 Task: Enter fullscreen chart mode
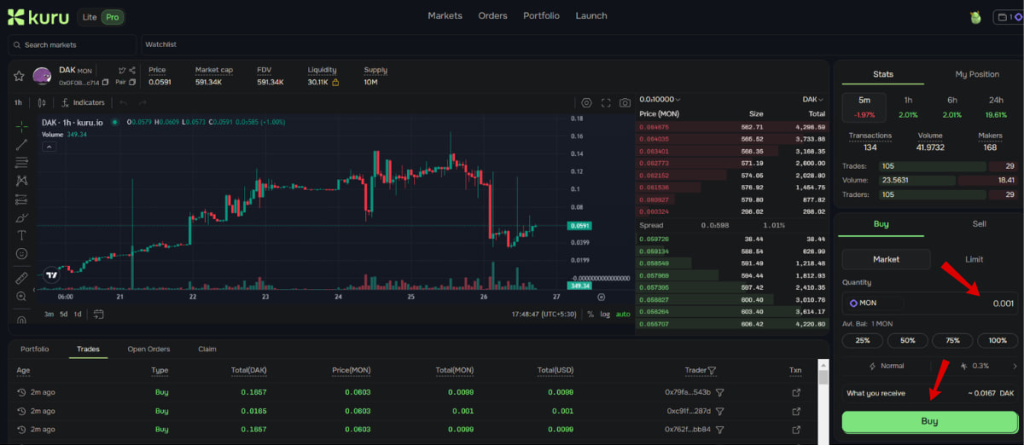coord(605,103)
